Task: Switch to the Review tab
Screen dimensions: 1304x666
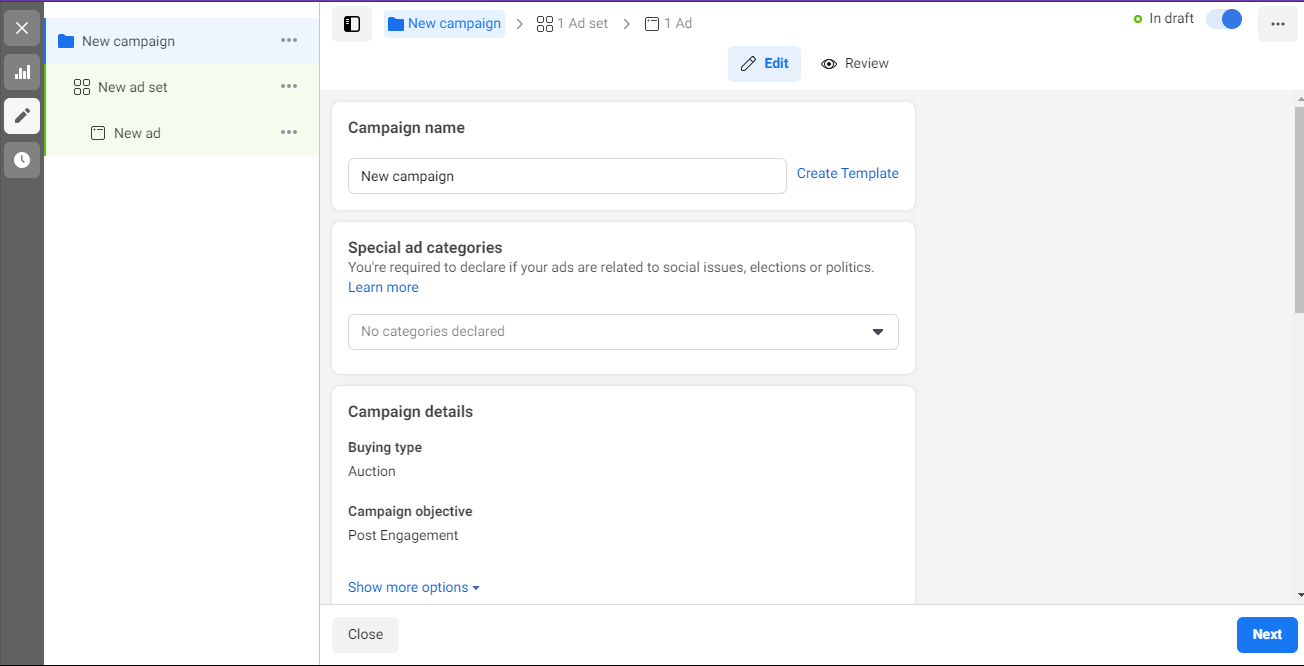Action: pos(855,64)
